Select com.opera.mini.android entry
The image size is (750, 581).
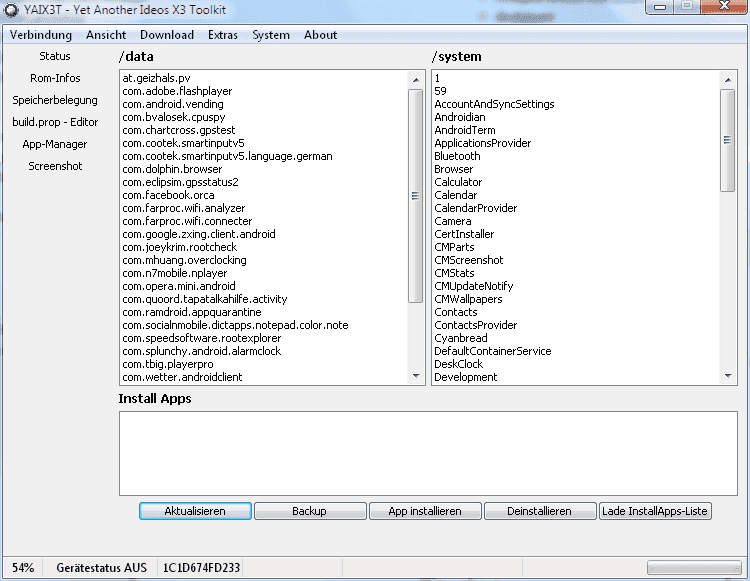[179, 285]
